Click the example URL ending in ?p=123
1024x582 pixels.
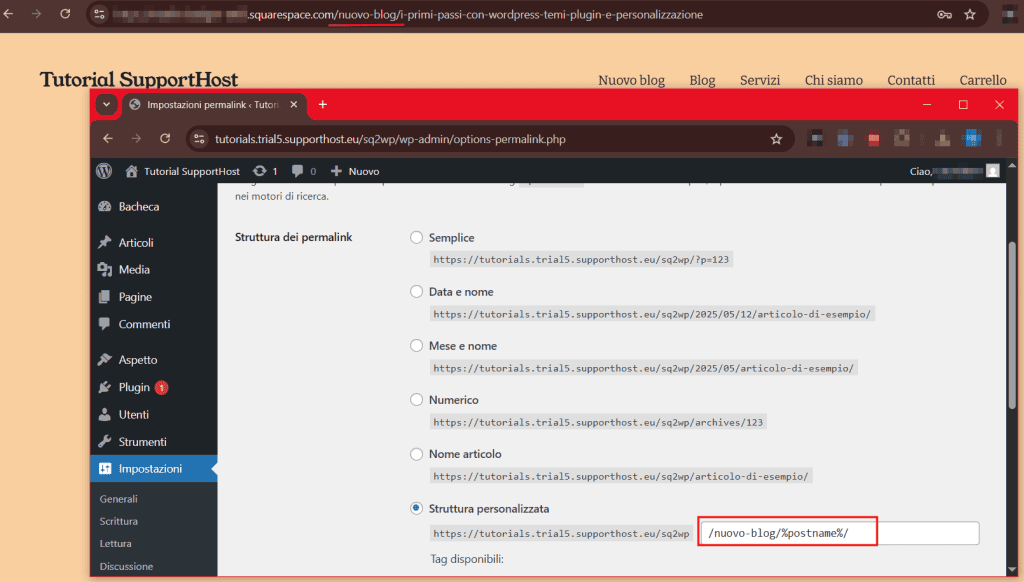[581, 259]
